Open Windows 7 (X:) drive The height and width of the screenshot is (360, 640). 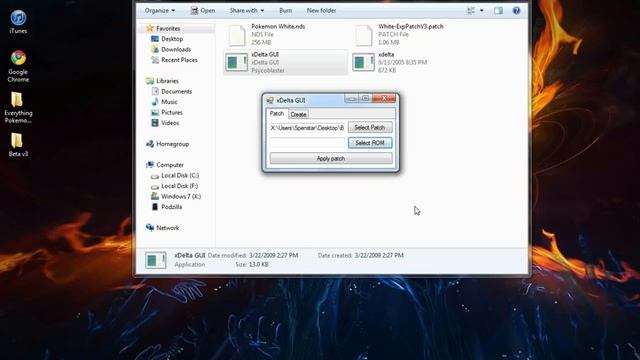coord(181,196)
